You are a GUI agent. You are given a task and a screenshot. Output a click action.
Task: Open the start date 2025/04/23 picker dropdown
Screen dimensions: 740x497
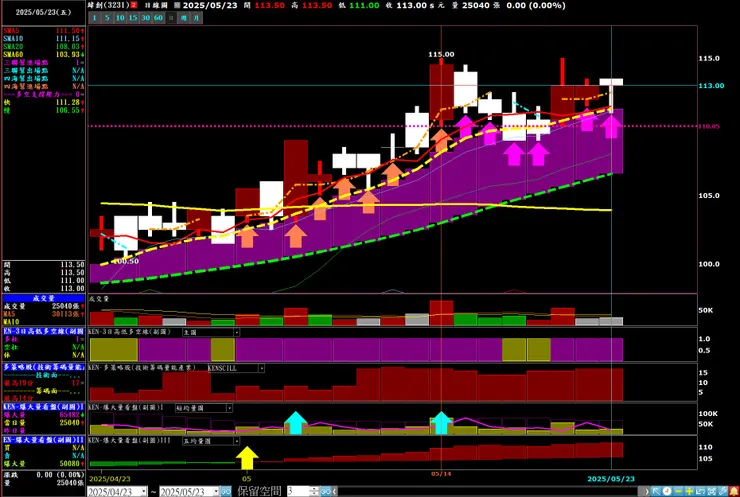(x=143, y=492)
